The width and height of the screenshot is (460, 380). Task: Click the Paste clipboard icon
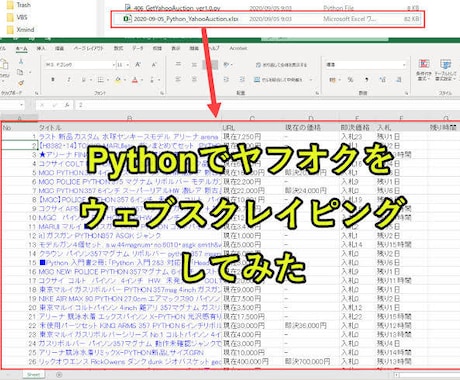4,64
